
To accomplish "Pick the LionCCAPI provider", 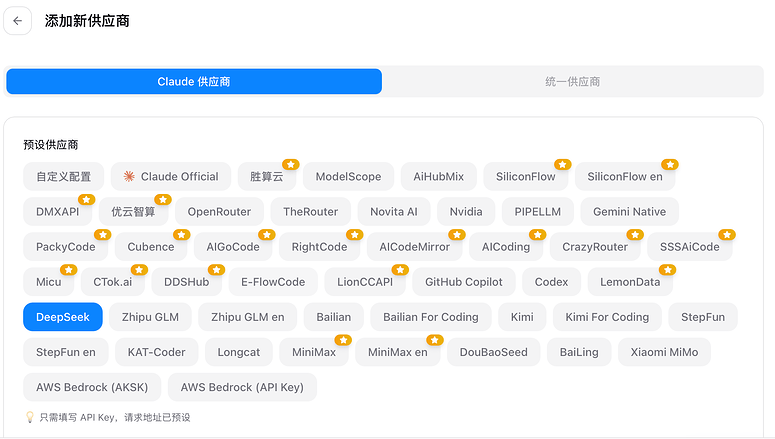I will click(365, 282).
